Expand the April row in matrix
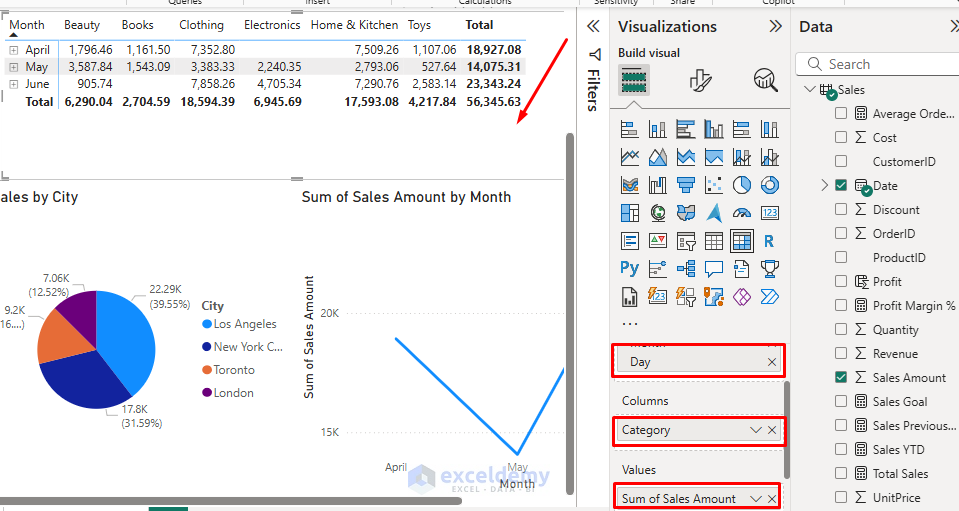The width and height of the screenshot is (959, 511). coord(13,50)
